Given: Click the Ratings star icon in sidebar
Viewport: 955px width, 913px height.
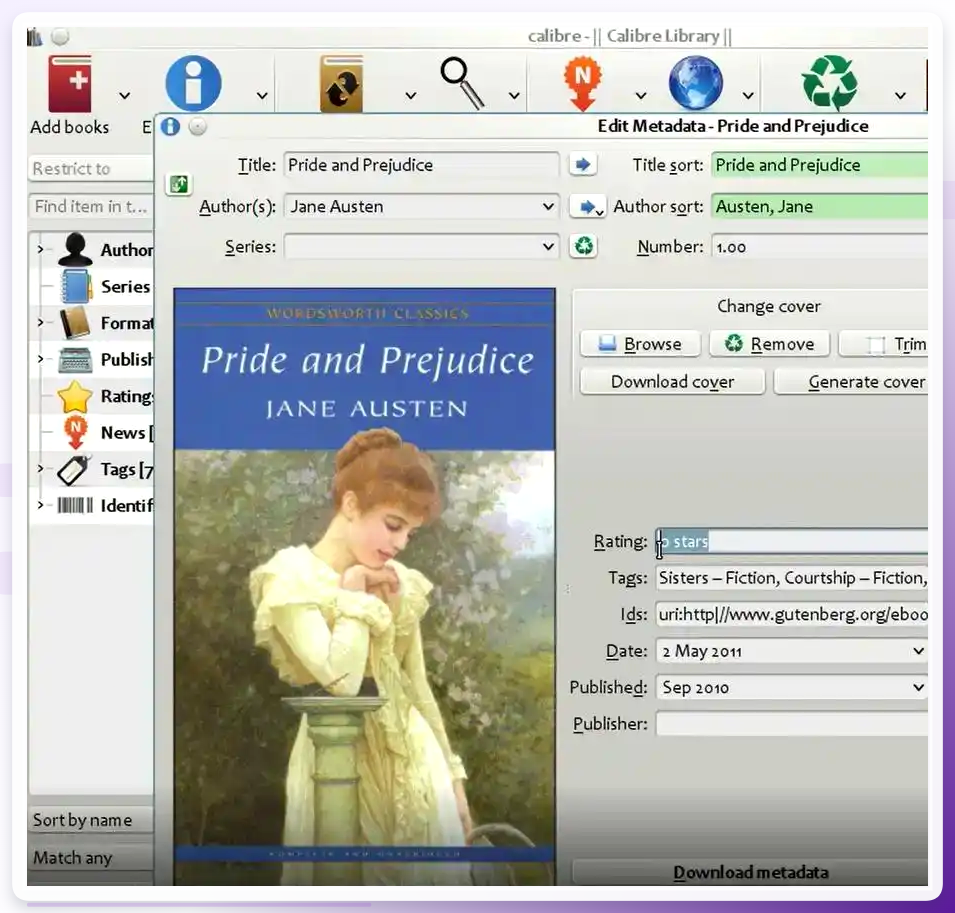Looking at the screenshot, I should [75, 396].
